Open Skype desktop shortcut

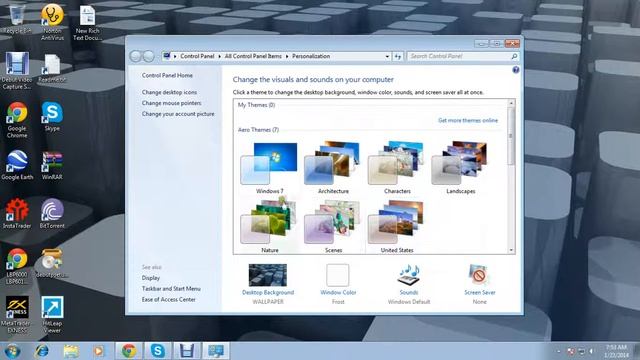(x=52, y=116)
